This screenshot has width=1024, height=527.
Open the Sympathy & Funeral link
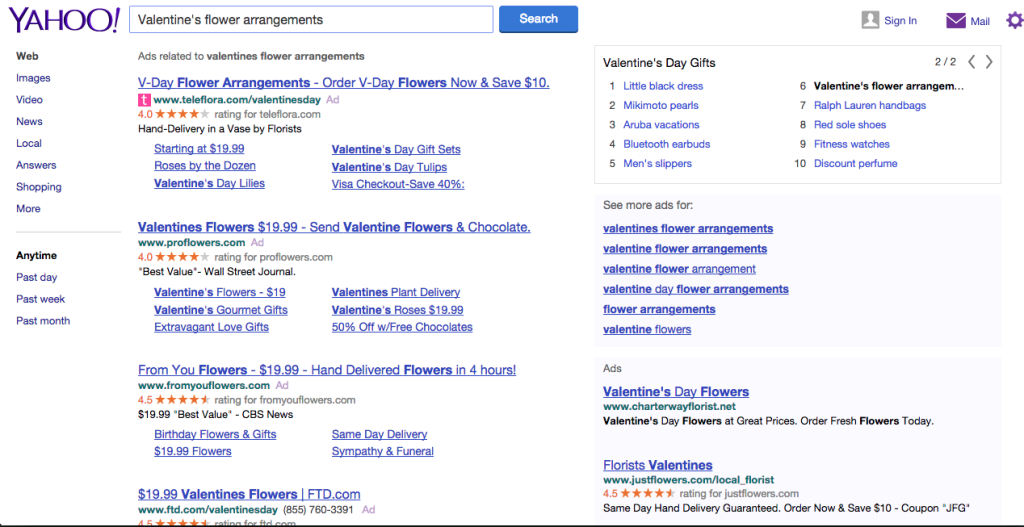click(383, 451)
